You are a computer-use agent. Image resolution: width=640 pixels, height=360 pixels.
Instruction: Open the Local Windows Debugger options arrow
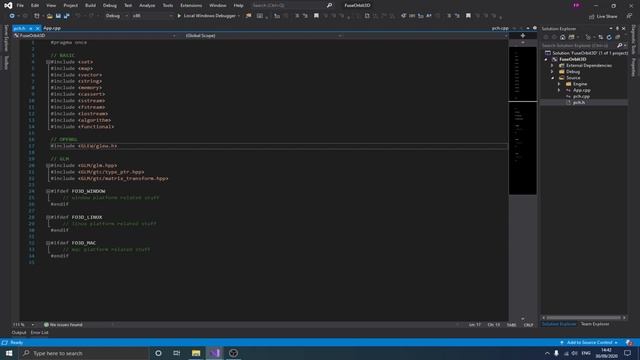click(239, 16)
